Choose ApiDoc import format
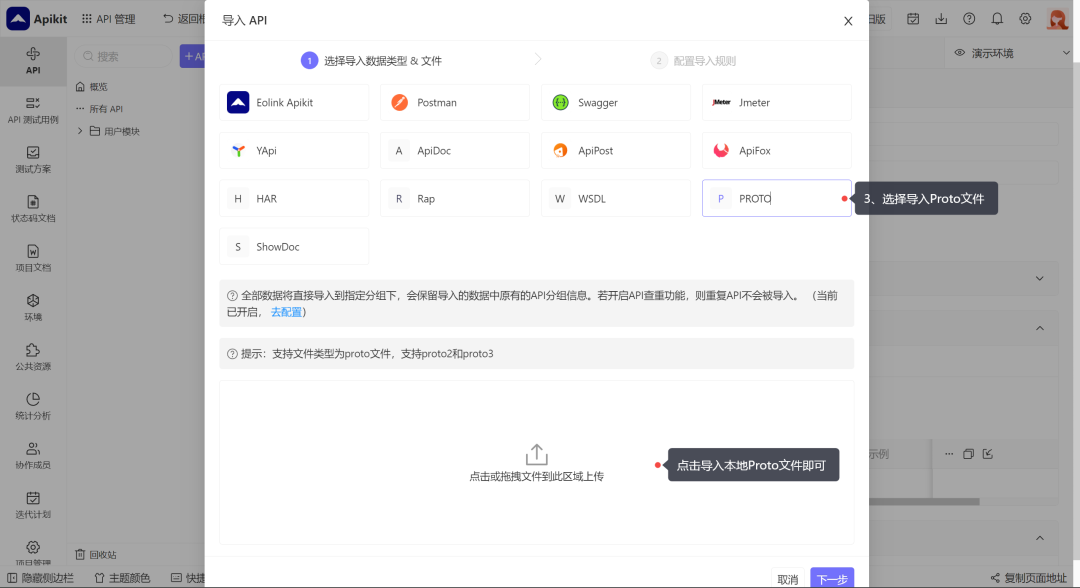Viewport: 1080px width, 588px height. click(455, 151)
